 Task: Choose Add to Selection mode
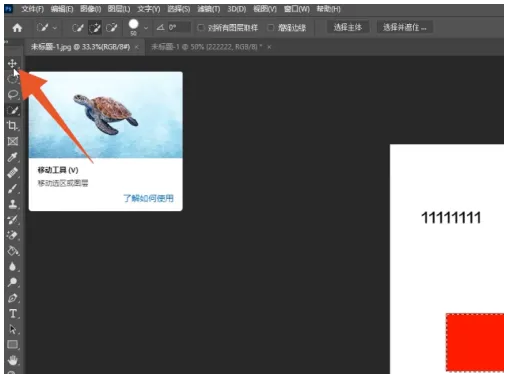(x=95, y=28)
